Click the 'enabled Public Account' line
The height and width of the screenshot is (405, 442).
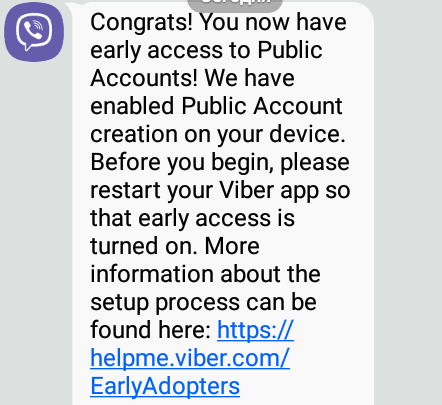(216, 106)
